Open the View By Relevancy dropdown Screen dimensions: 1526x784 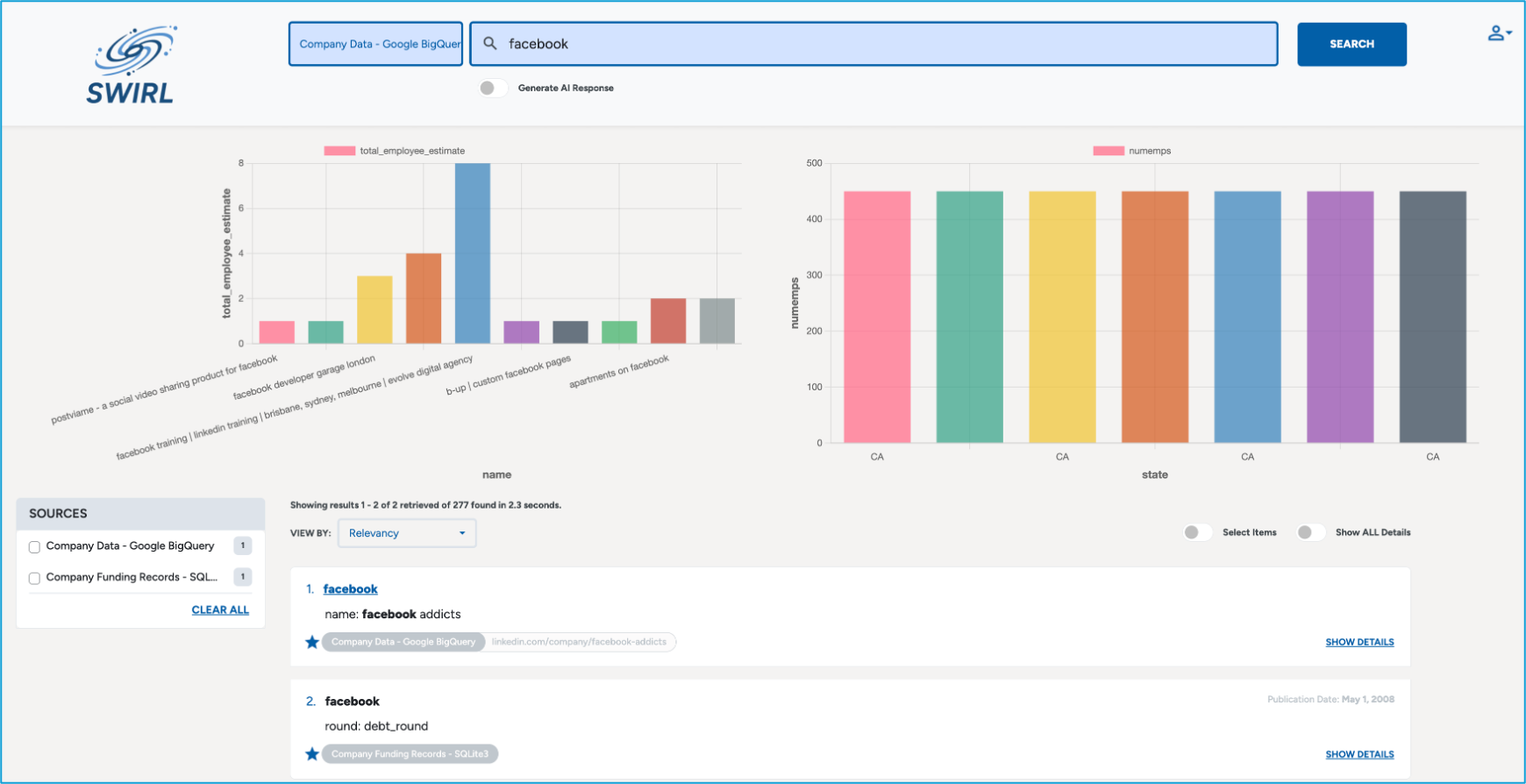(x=407, y=533)
